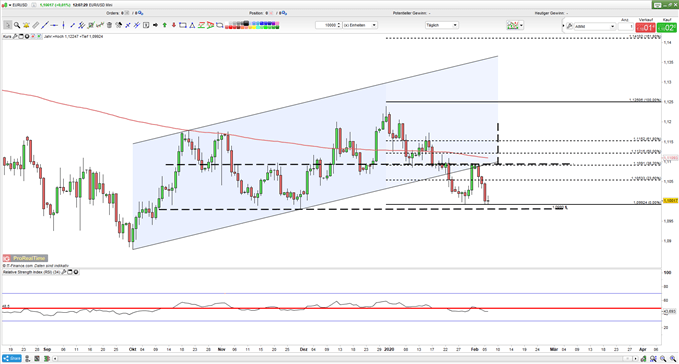Activate the magnifier zoom tool
The width and height of the screenshot is (679, 364).
(x=17, y=25)
